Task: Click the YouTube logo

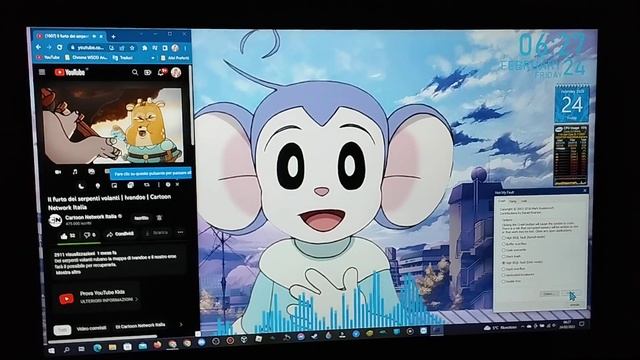Action: 70,72
